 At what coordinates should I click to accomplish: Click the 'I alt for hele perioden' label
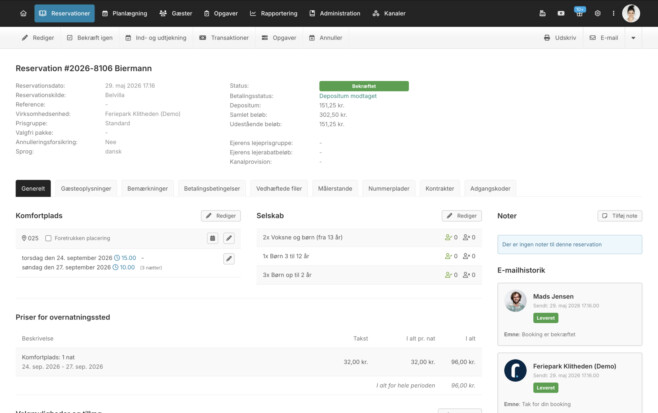coord(406,385)
